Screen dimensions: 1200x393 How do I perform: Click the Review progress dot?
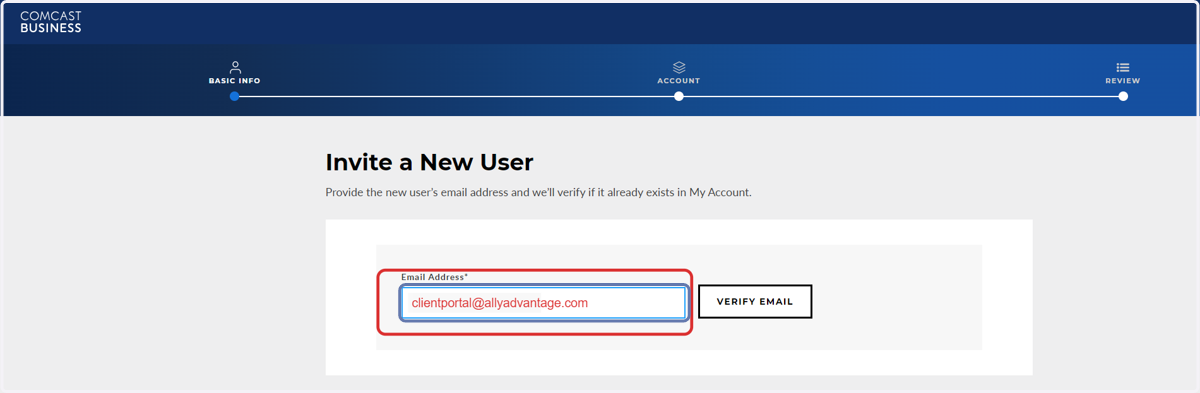click(1123, 96)
